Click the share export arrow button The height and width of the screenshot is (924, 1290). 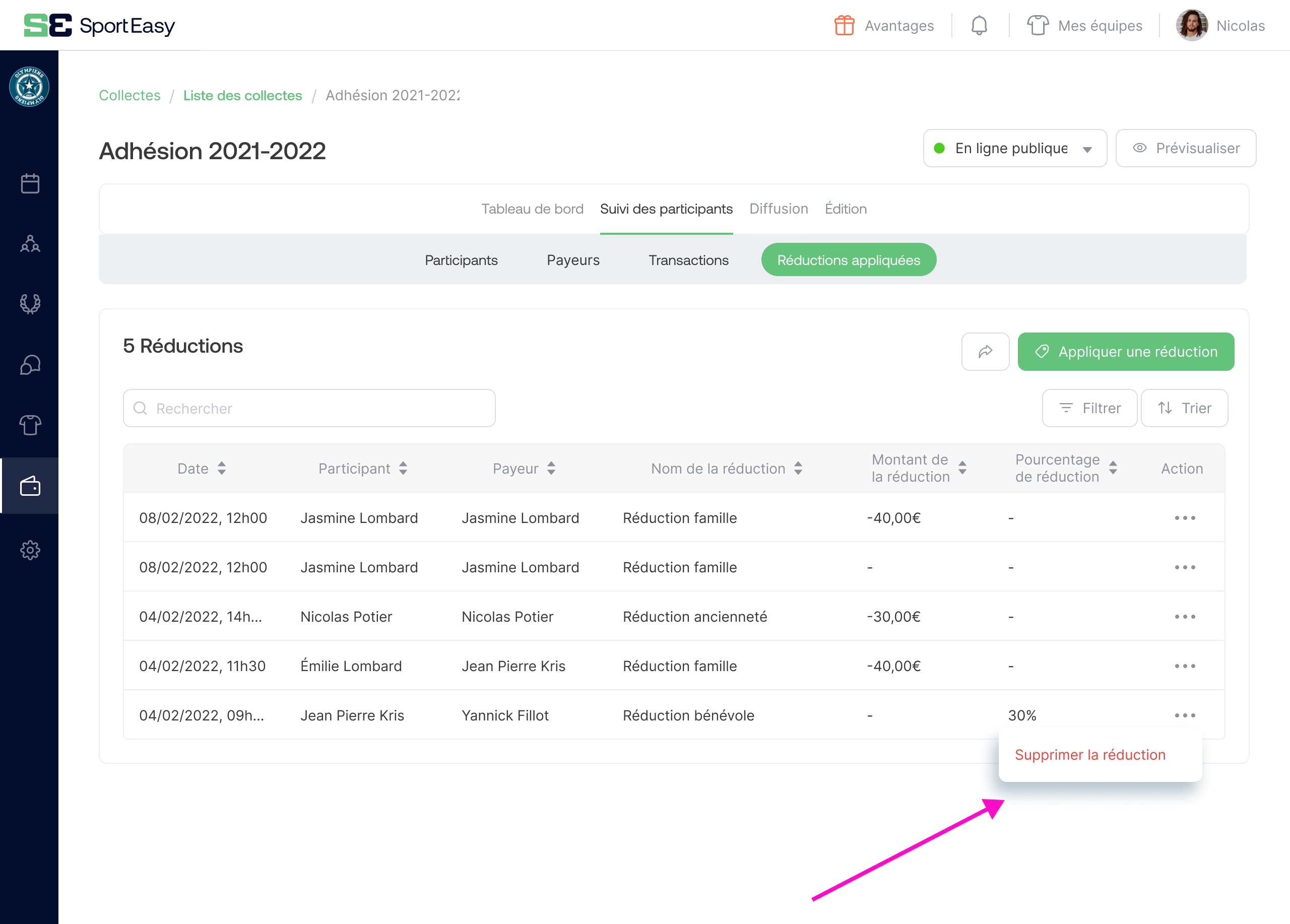coord(985,351)
